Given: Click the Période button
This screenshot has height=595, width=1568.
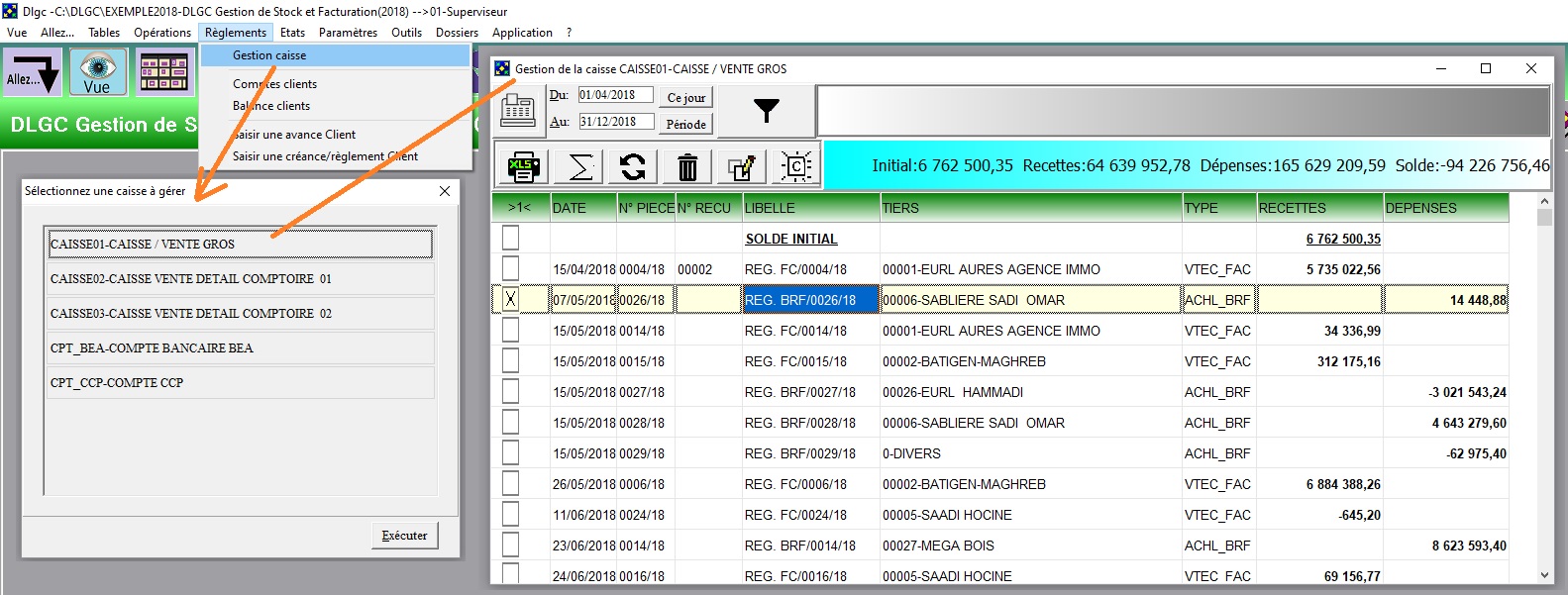Looking at the screenshot, I should pos(686,125).
